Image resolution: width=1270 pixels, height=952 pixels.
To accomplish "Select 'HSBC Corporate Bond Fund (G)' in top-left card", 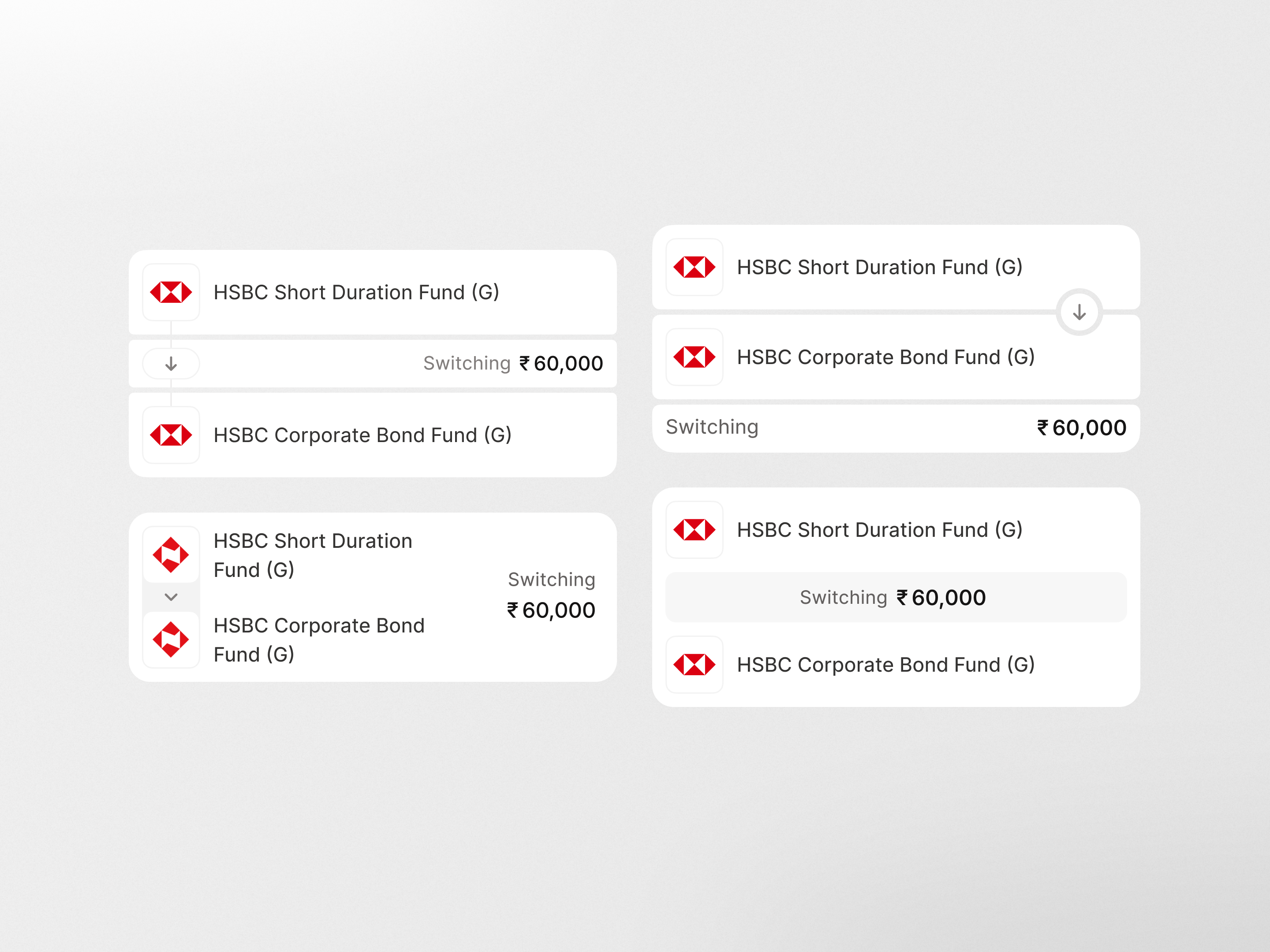I will click(362, 435).
